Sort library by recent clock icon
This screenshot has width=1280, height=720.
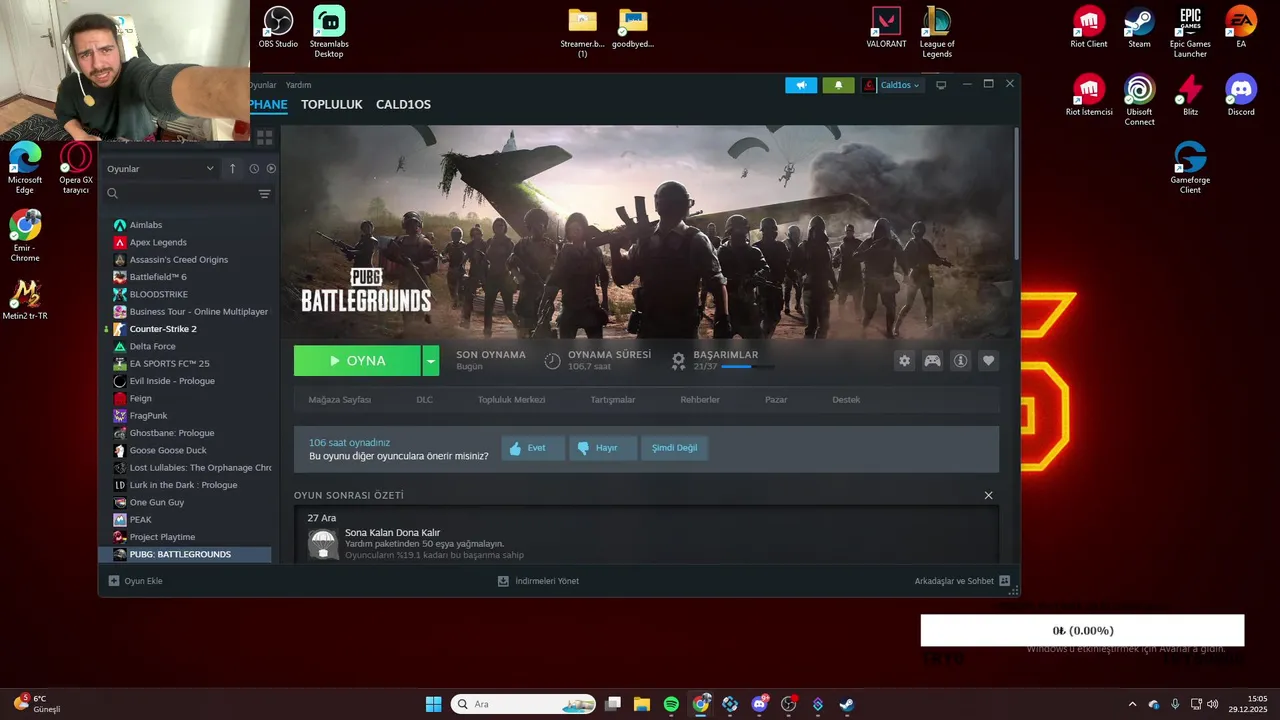point(254,169)
